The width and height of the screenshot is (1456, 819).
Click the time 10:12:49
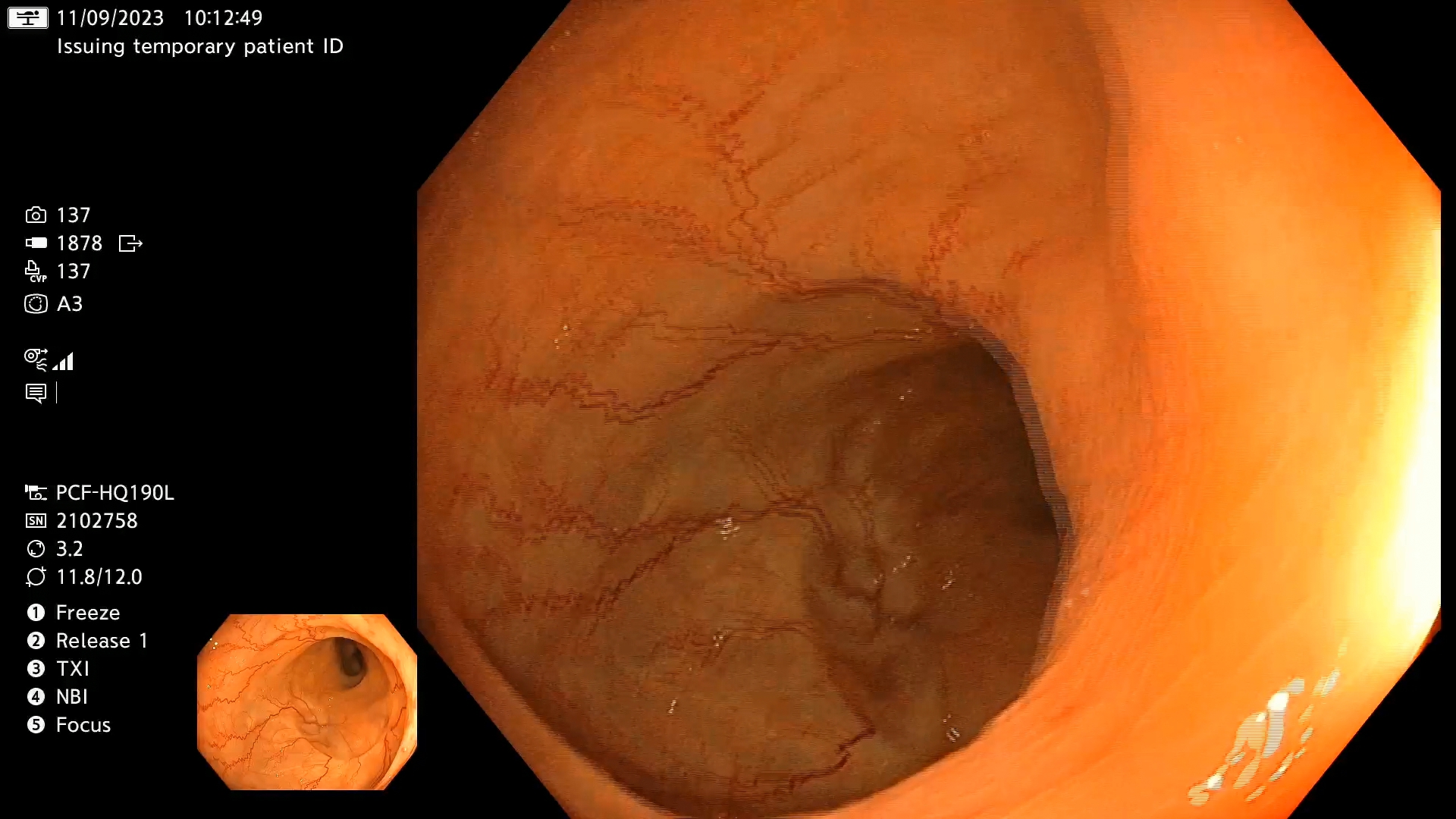[x=223, y=17]
